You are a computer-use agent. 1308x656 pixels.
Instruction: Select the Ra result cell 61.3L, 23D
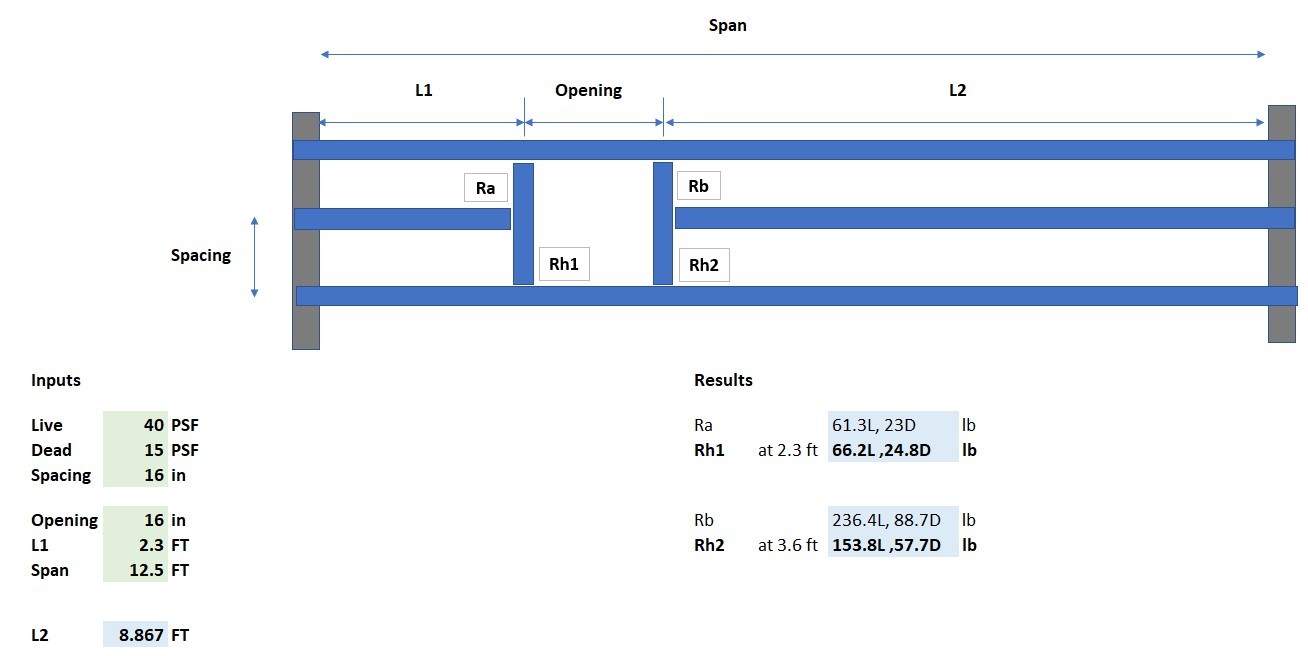click(x=893, y=425)
